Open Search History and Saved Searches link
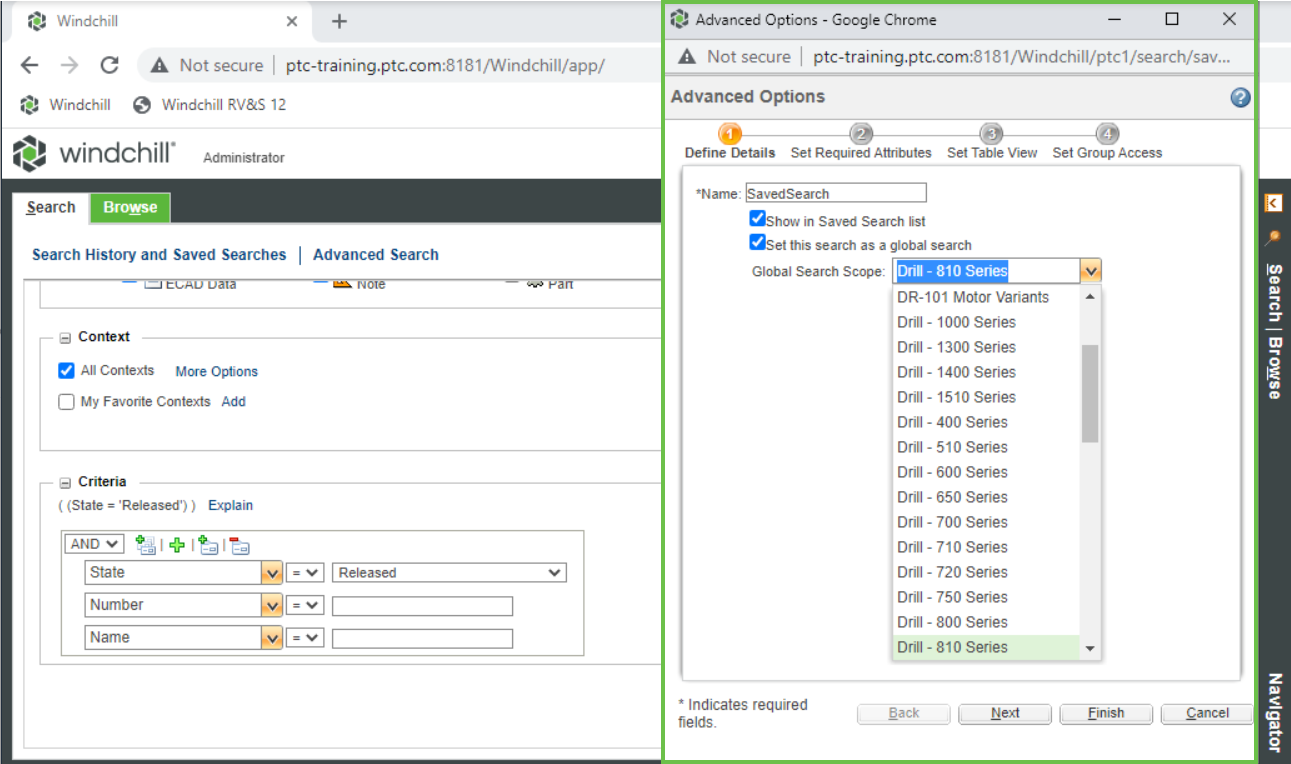This screenshot has height=764, width=1291. pos(159,255)
